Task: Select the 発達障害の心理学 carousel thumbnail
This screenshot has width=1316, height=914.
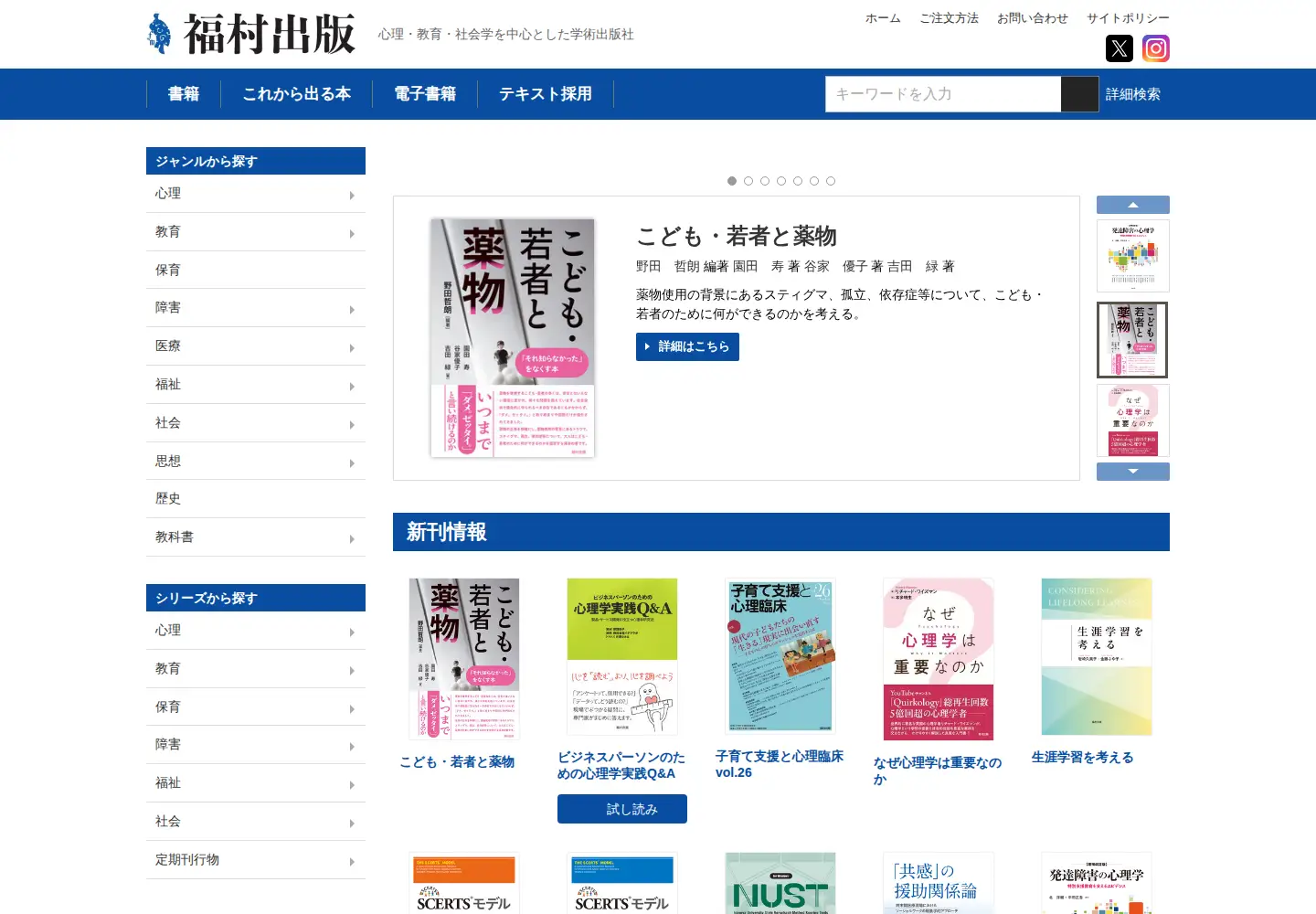Action: pos(1133,256)
